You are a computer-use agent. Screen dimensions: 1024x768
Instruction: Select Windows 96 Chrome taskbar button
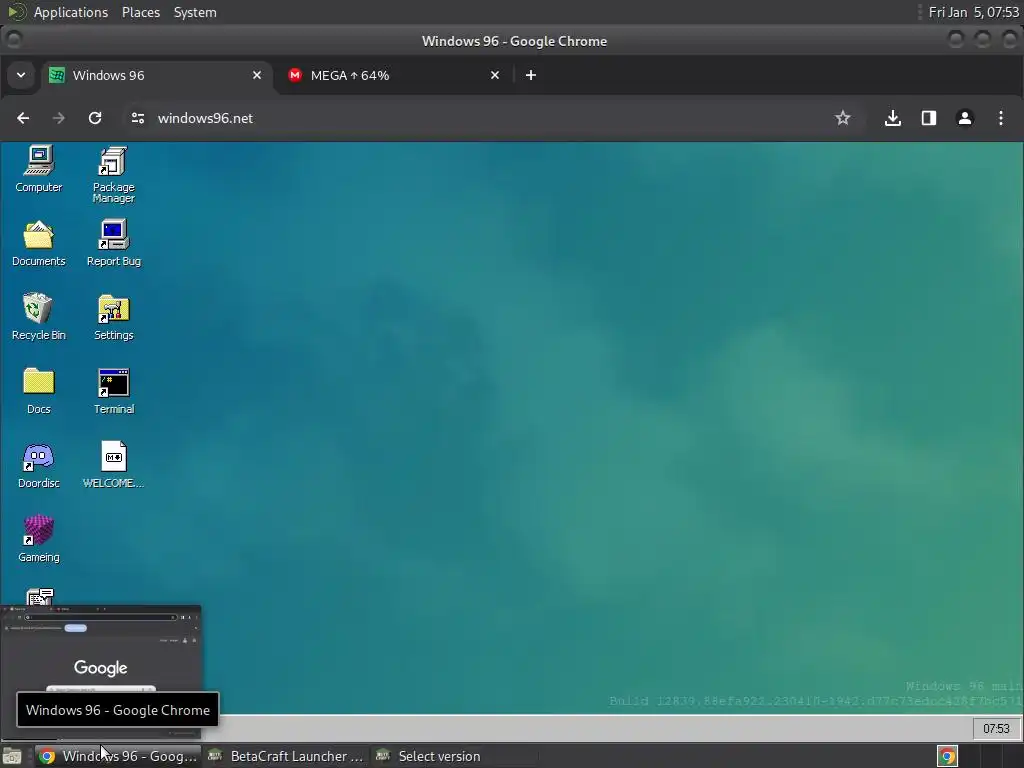pyautogui.click(x=118, y=756)
